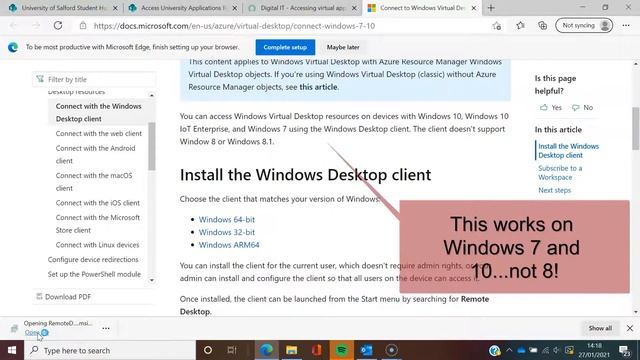The image size is (640, 360).
Task: Open Outlook from taskbar
Action: click(x=367, y=350)
